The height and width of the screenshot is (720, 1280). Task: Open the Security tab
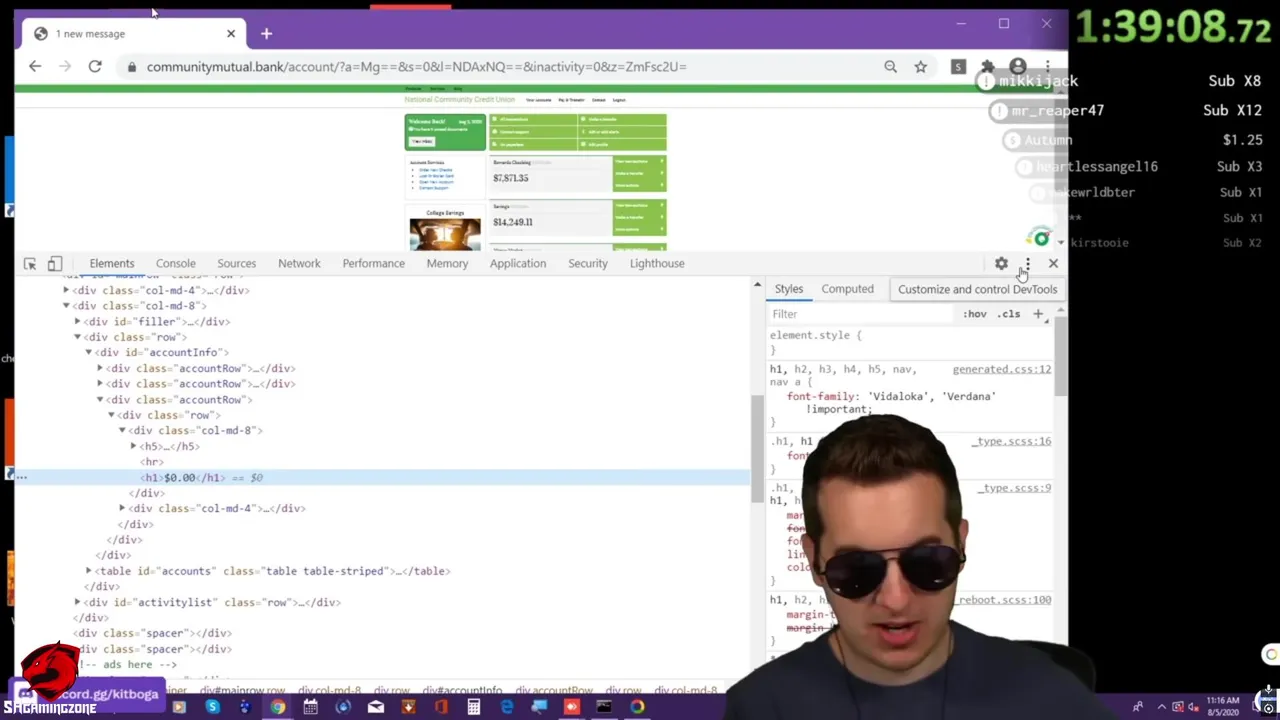point(588,264)
